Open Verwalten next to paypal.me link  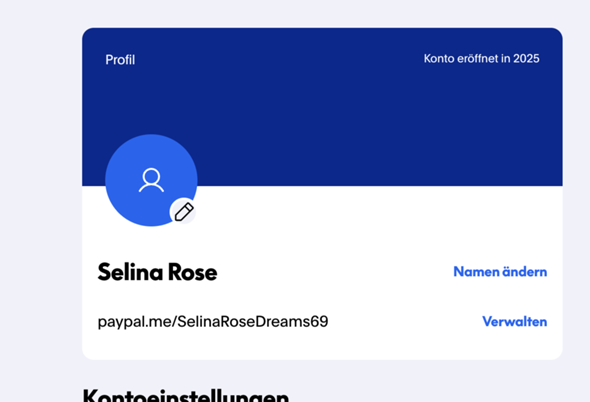tap(514, 321)
